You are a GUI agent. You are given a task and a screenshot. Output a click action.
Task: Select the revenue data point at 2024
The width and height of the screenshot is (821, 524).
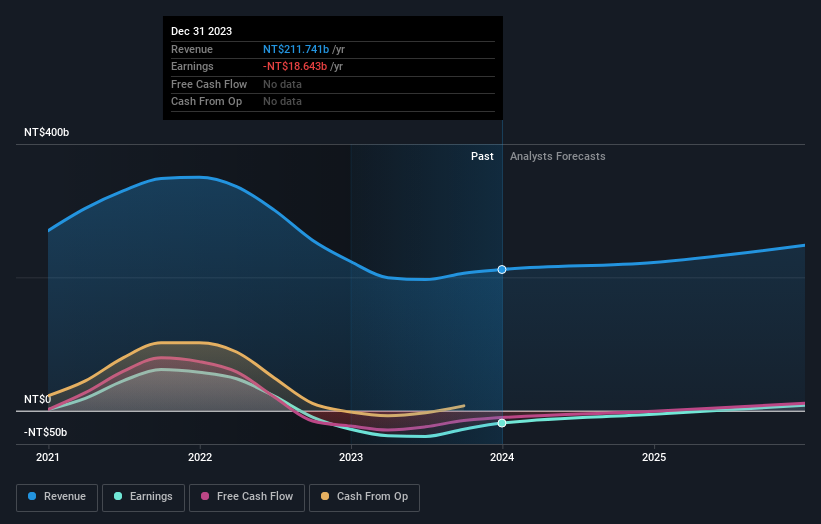[x=502, y=270]
